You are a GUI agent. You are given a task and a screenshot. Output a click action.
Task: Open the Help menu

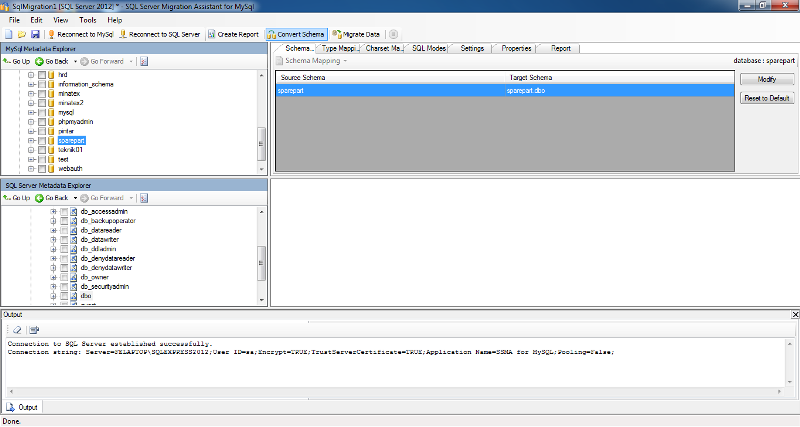115,20
